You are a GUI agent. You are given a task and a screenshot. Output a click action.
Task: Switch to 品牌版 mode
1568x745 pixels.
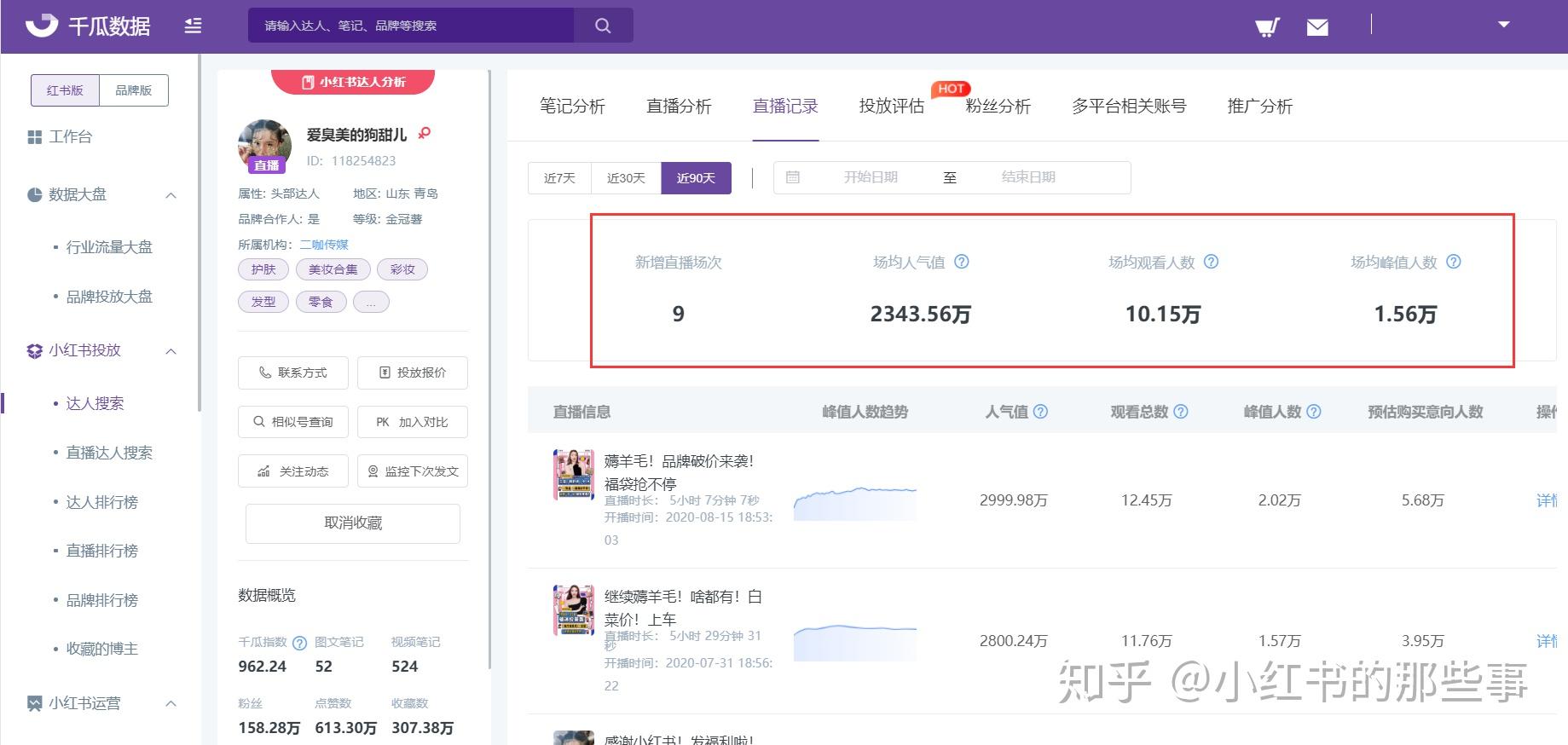click(x=134, y=90)
